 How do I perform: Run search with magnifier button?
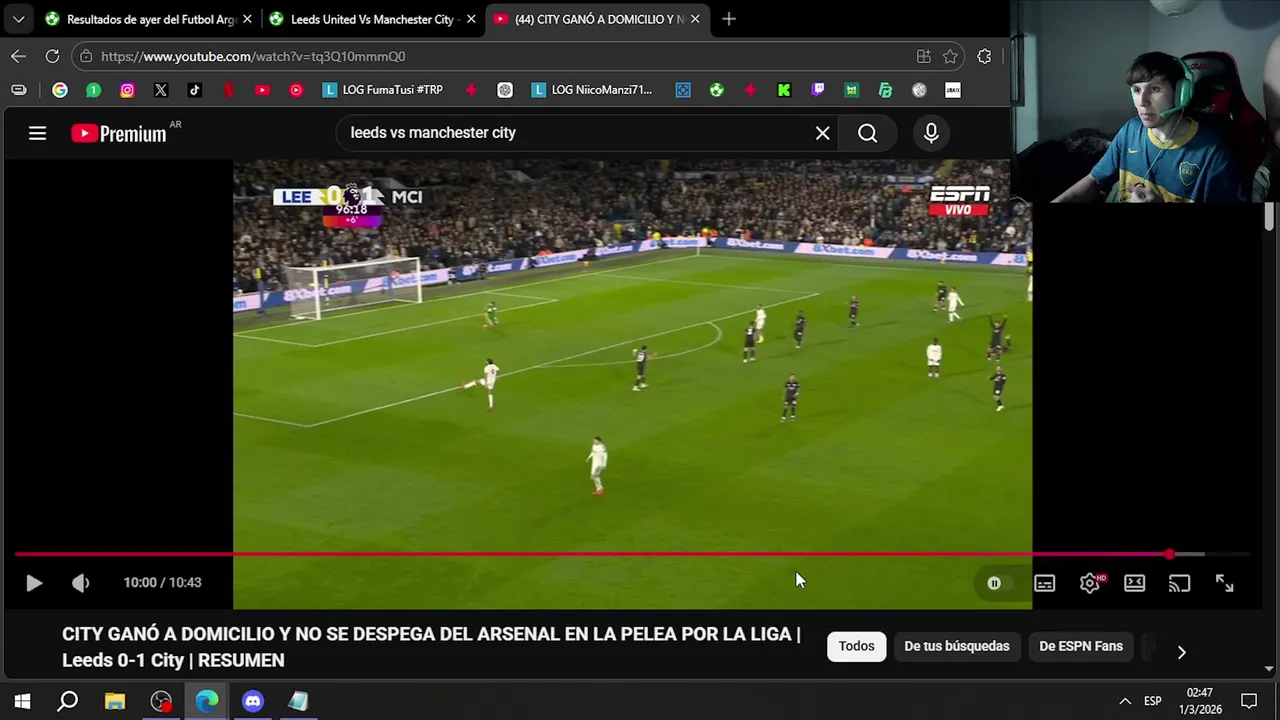(867, 133)
